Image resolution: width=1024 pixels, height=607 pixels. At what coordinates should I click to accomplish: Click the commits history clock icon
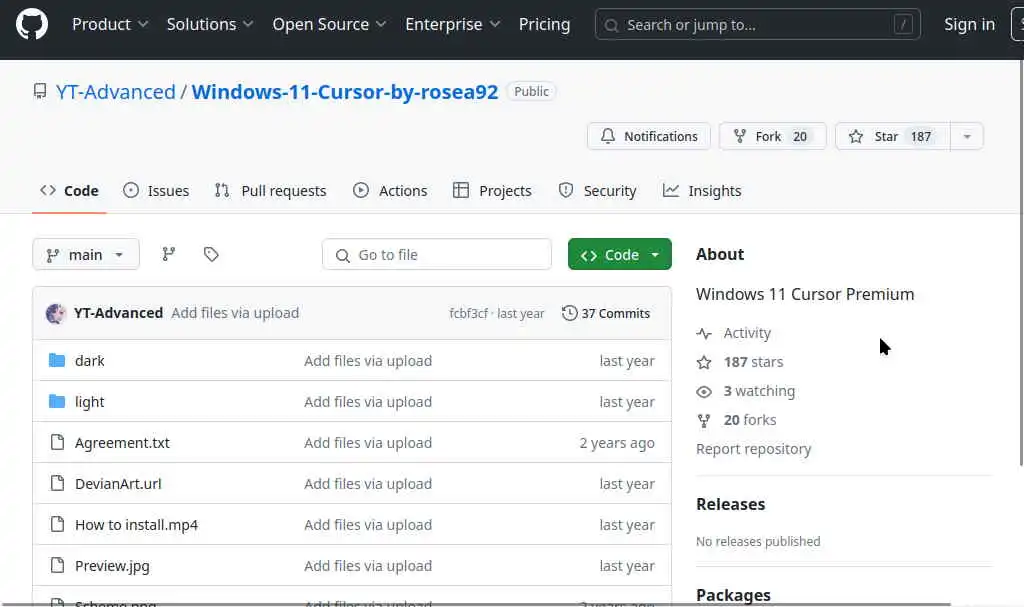click(x=569, y=313)
